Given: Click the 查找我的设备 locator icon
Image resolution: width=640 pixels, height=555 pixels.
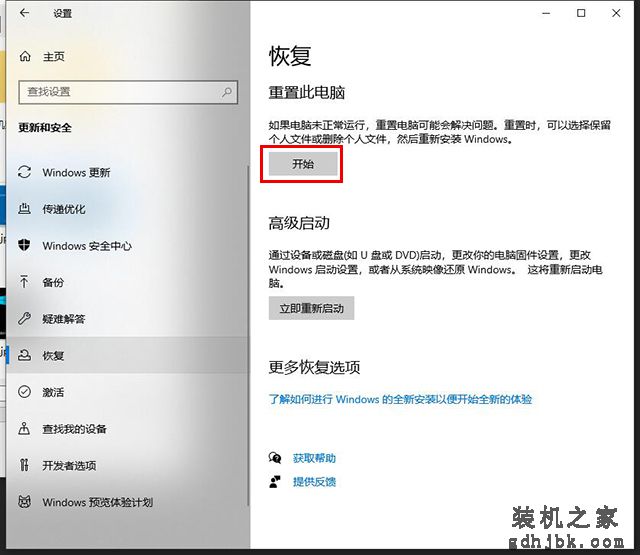Looking at the screenshot, I should click(24, 428).
